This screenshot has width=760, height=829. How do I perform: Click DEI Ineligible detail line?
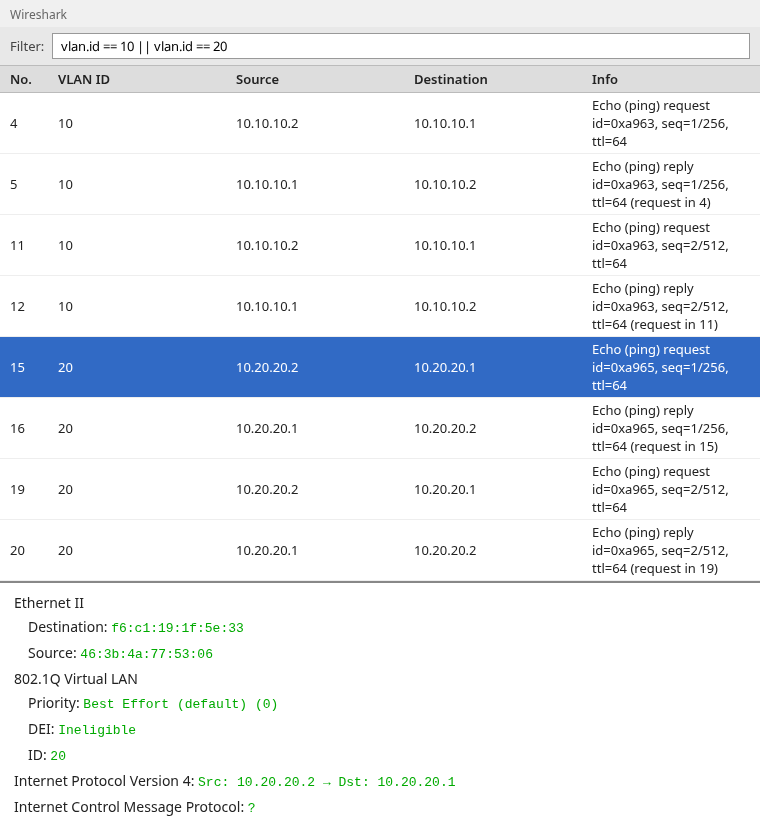pyautogui.click(x=82, y=730)
